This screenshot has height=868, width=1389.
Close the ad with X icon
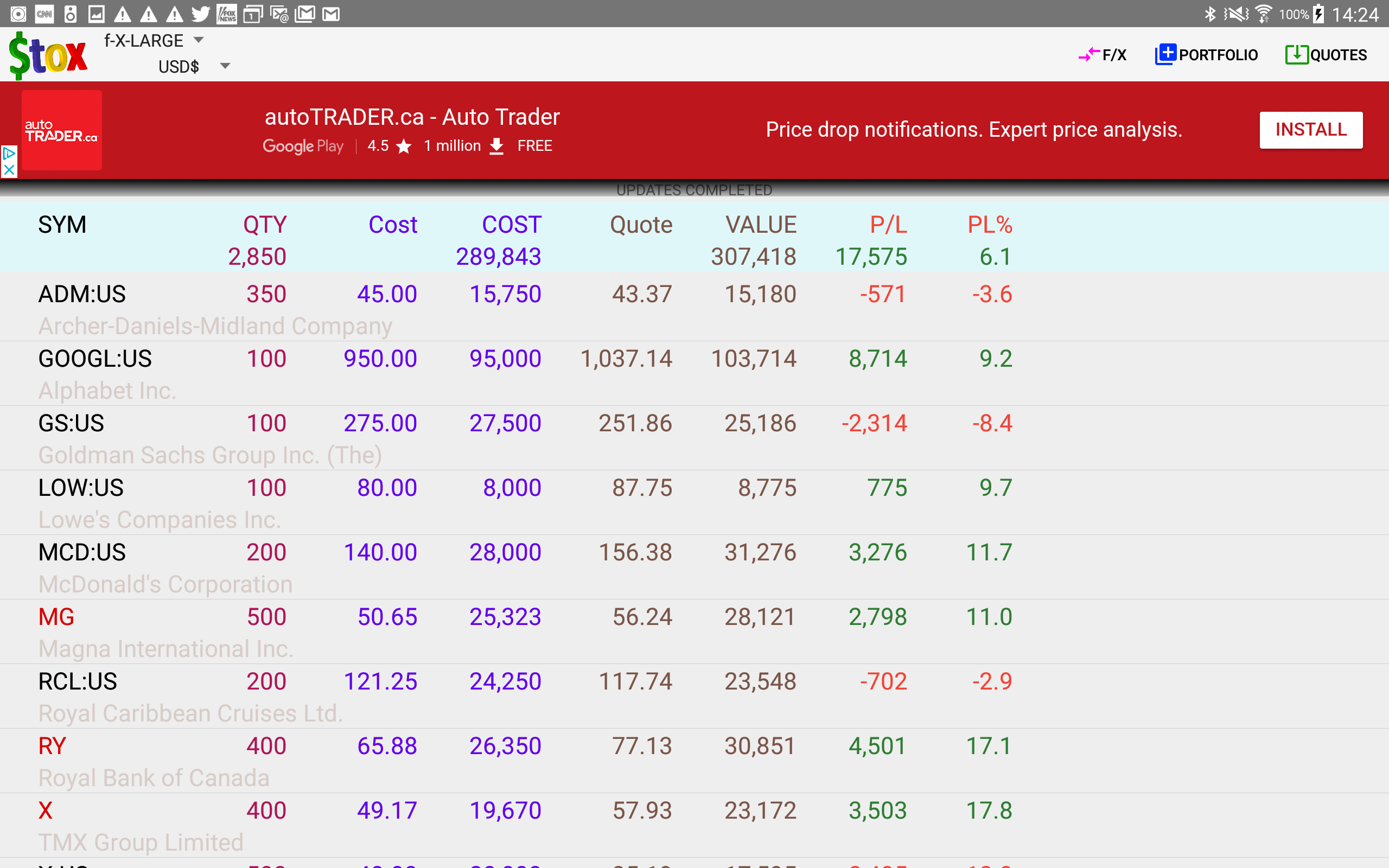pos(9,170)
